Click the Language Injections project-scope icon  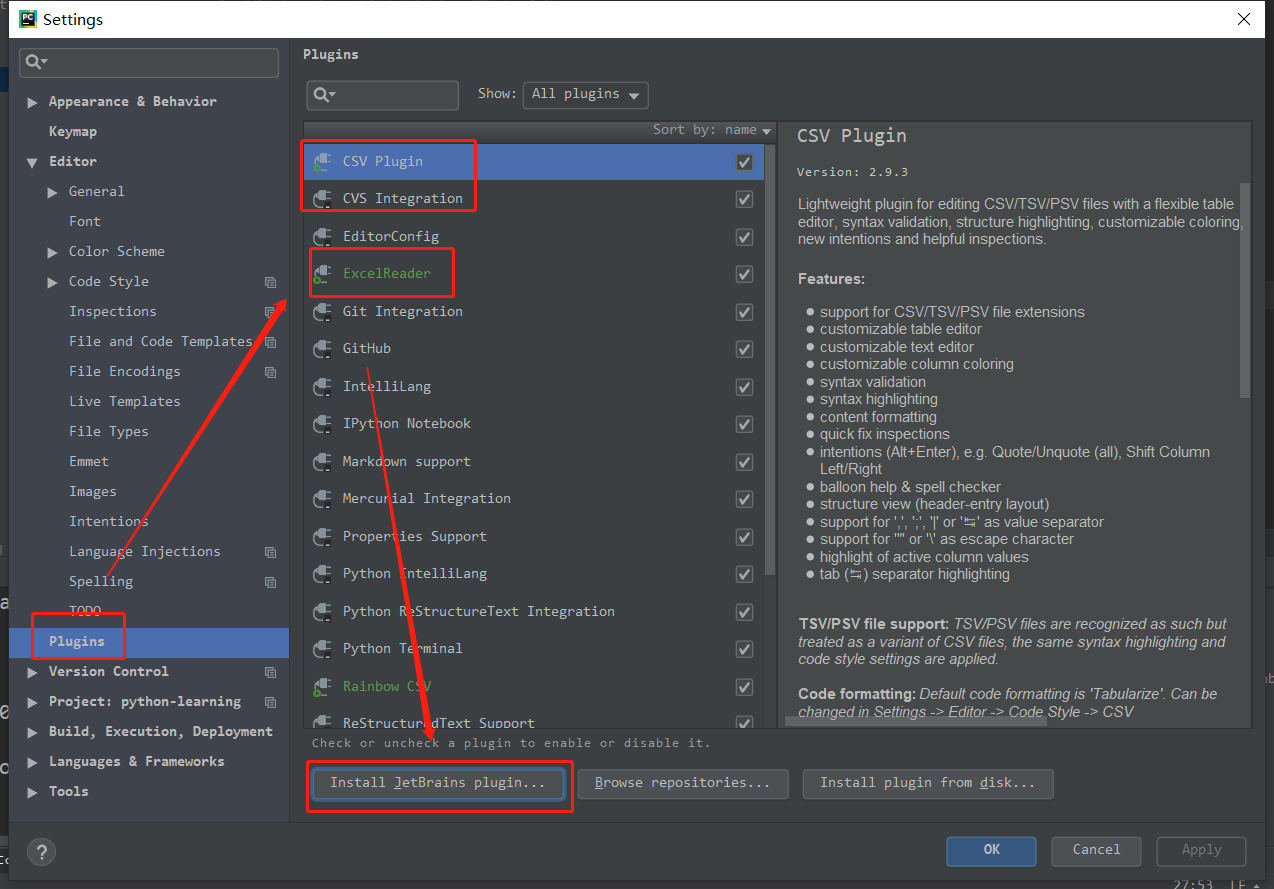coord(270,552)
